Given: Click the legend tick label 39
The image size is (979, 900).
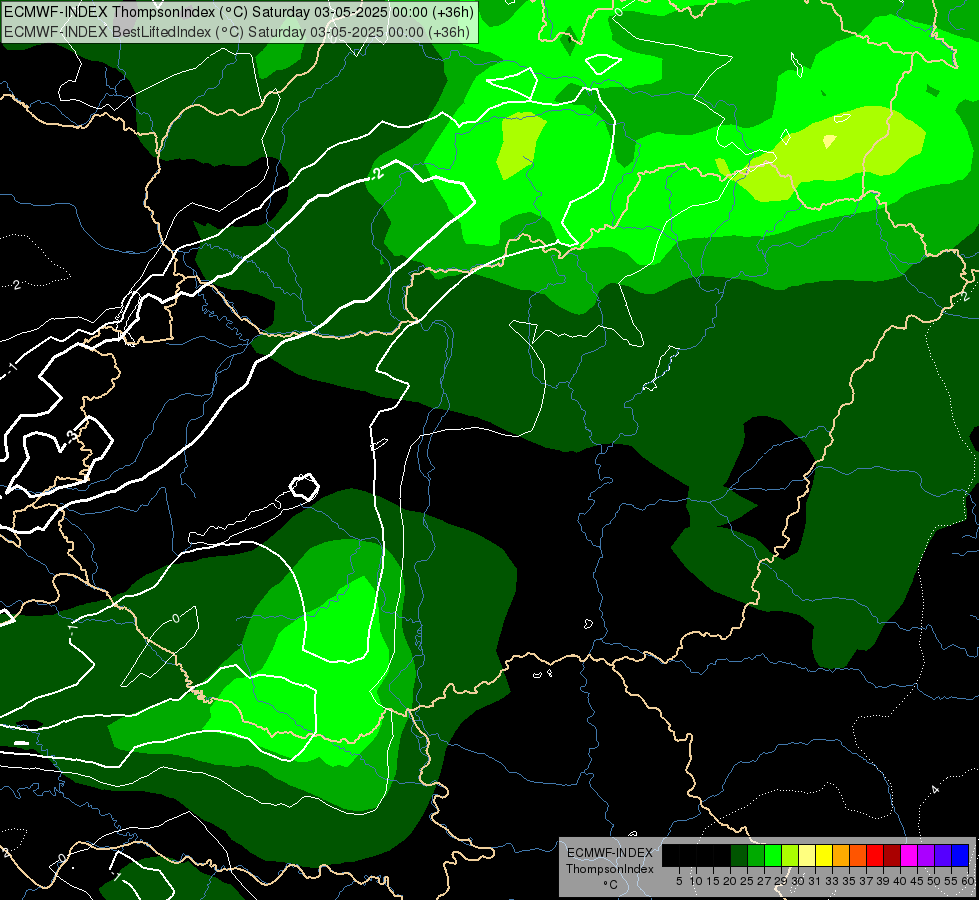Looking at the screenshot, I should [x=883, y=881].
